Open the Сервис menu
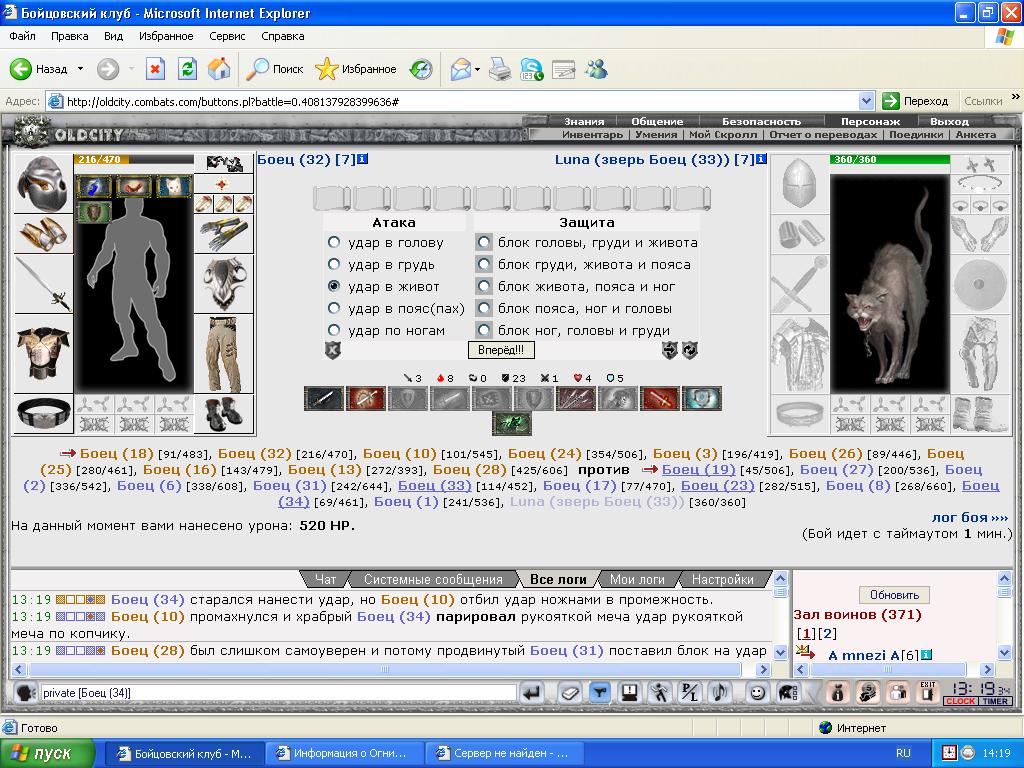The height and width of the screenshot is (768, 1024). 227,36
